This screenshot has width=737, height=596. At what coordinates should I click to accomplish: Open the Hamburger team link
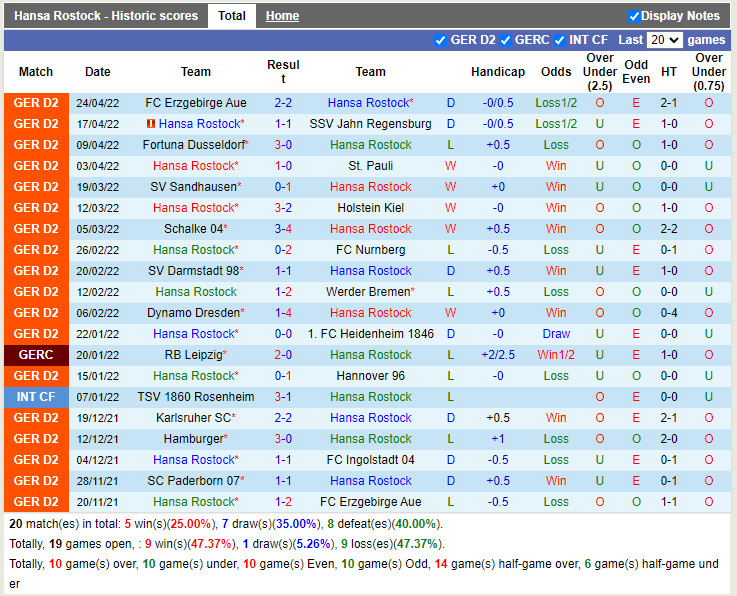click(x=193, y=439)
